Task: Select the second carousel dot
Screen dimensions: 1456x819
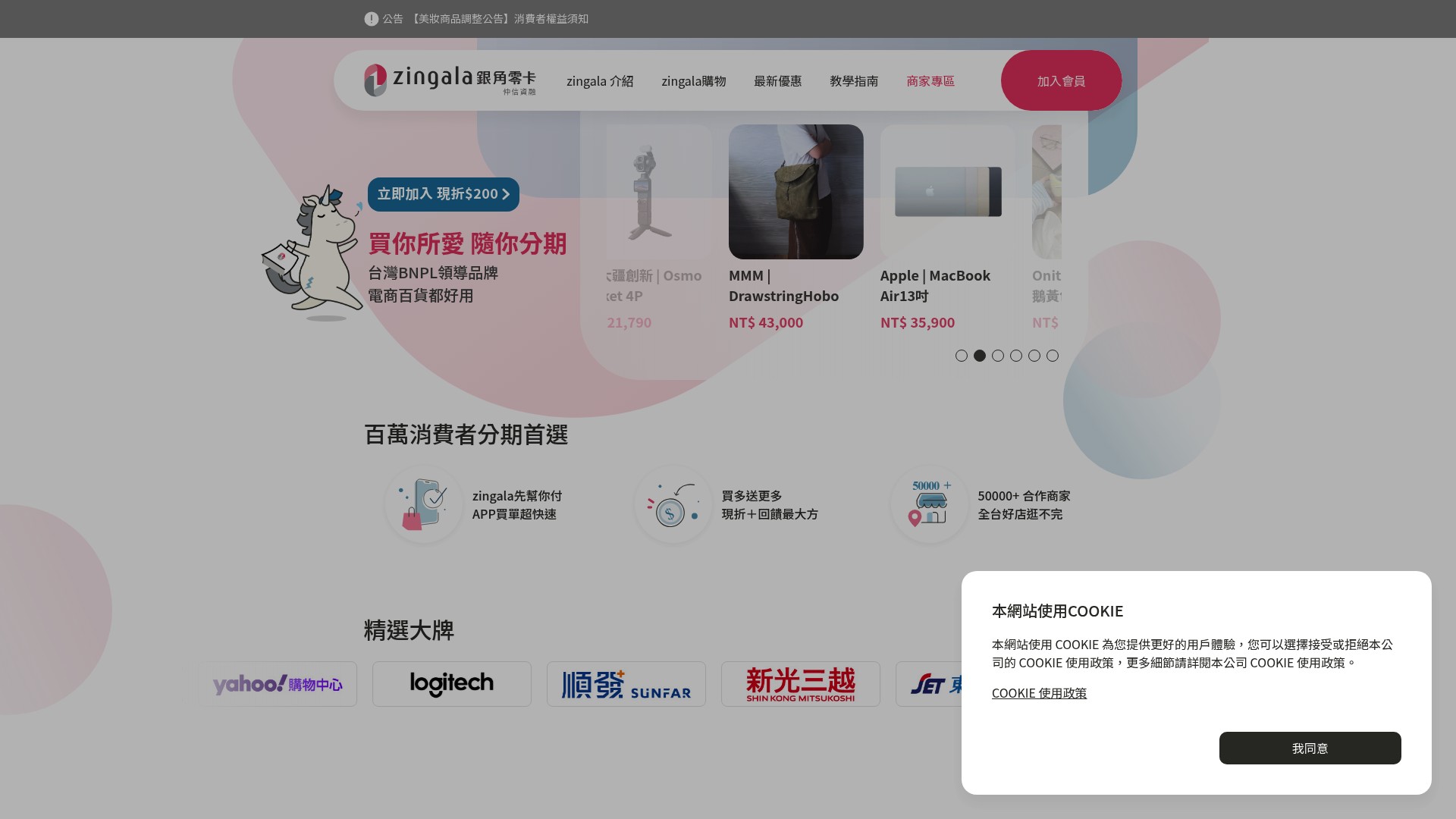Action: point(980,356)
